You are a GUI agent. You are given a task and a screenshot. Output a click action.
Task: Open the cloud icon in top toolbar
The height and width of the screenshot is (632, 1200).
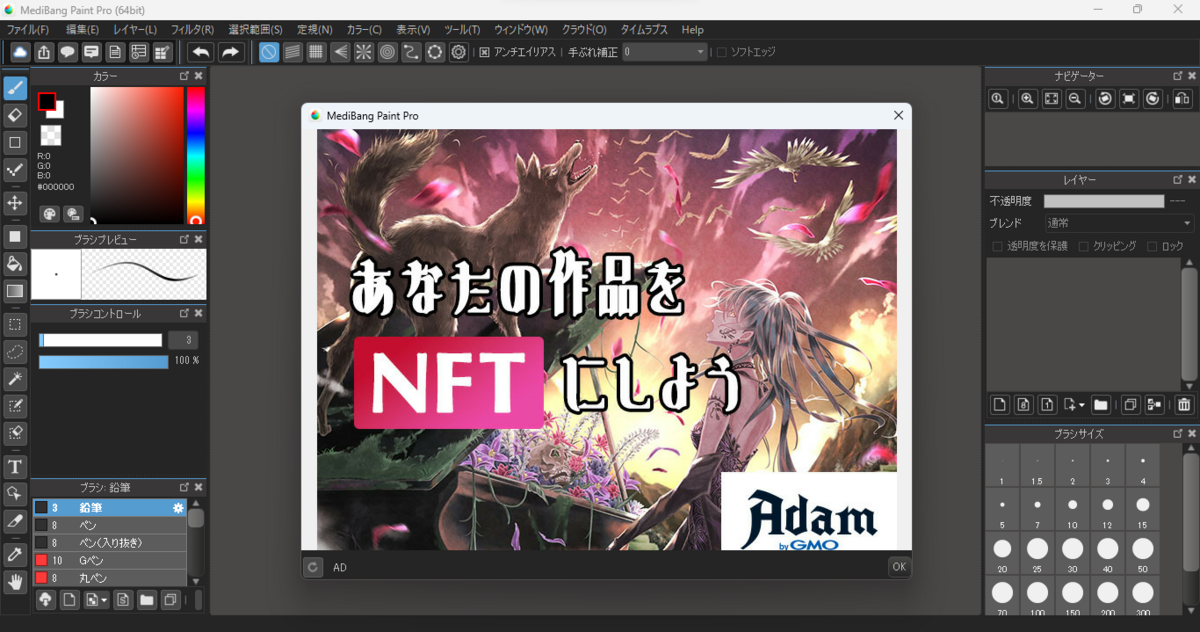coord(21,52)
